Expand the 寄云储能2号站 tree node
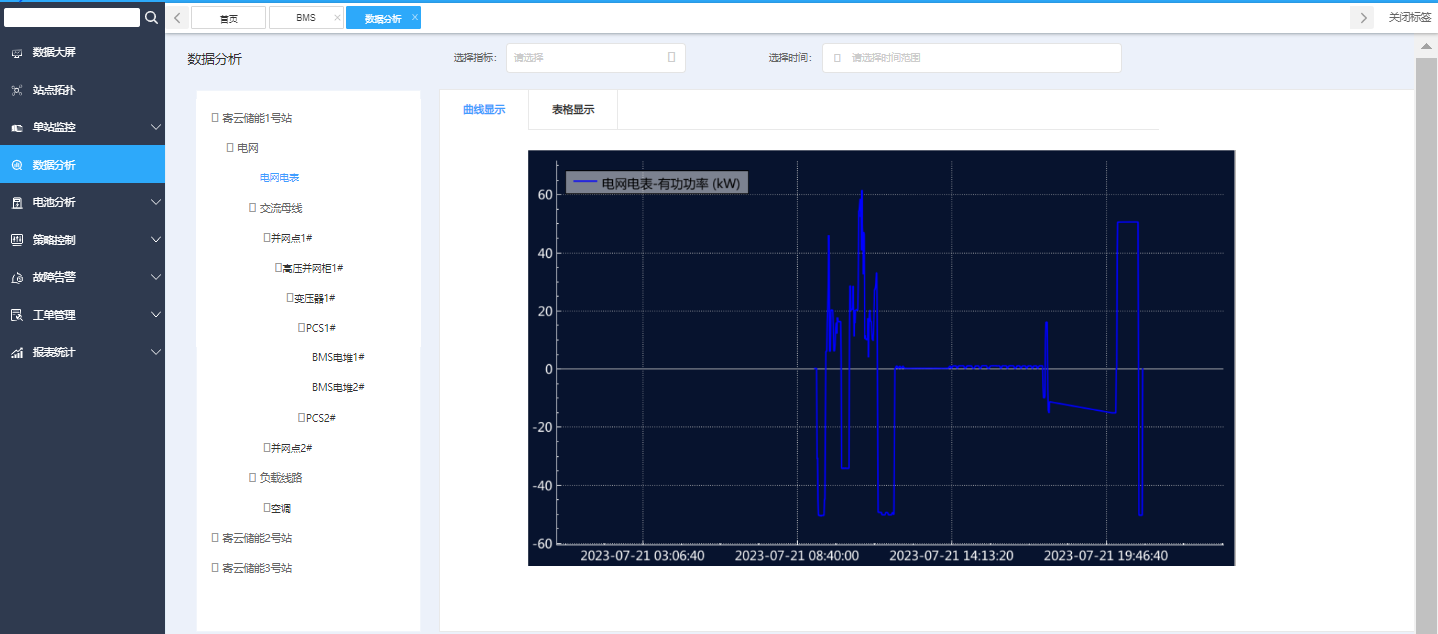This screenshot has width=1438, height=634. coord(215,538)
